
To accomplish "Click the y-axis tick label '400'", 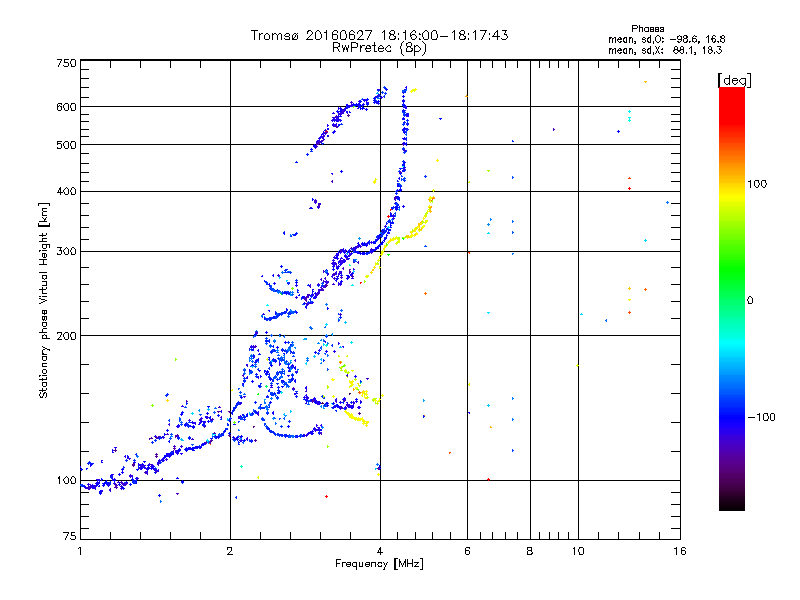I will 66,191.
